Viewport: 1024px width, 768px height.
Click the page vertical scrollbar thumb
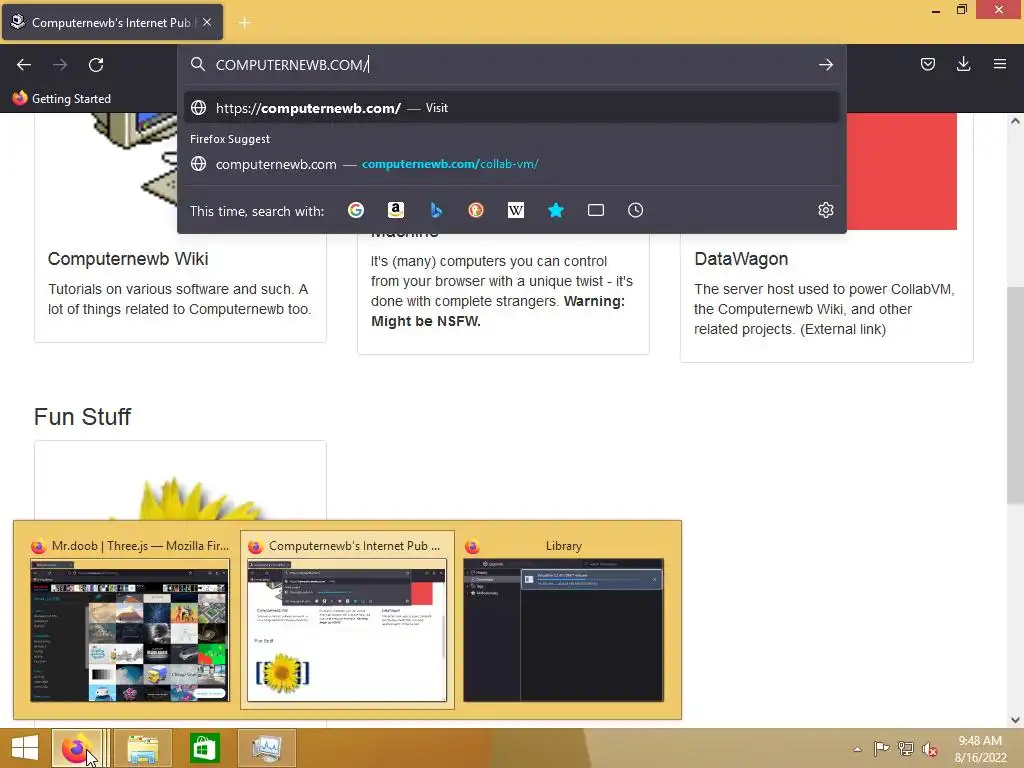pos(1015,395)
